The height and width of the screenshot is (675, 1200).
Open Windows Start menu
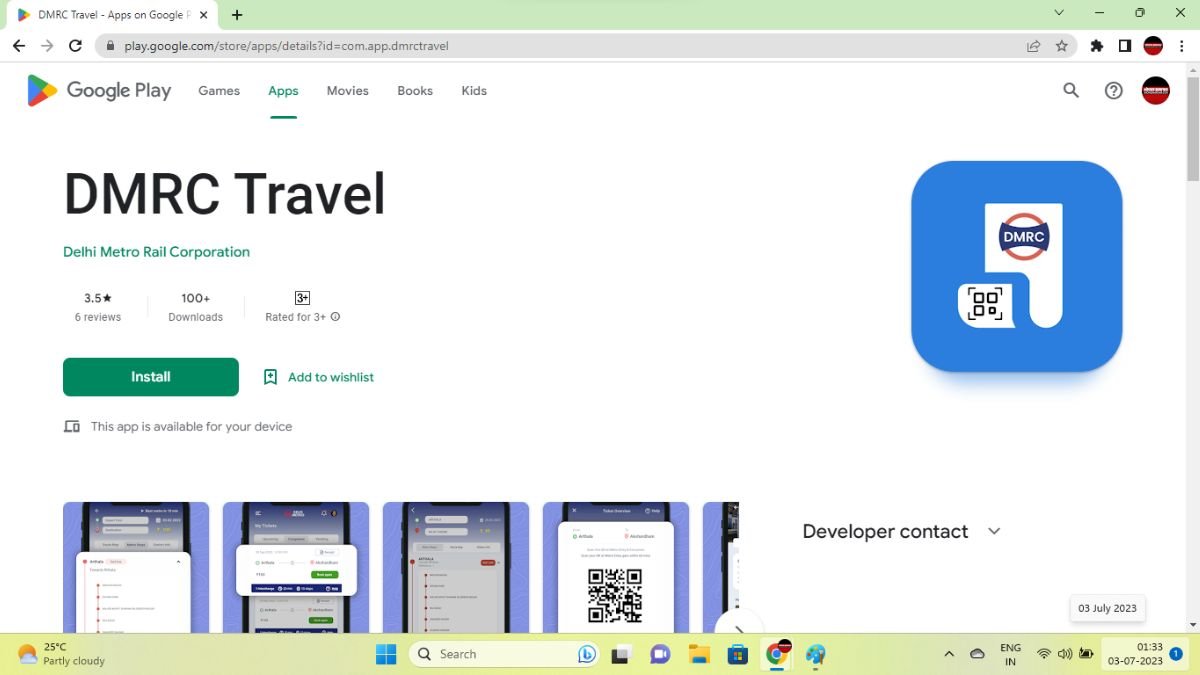[x=386, y=654]
